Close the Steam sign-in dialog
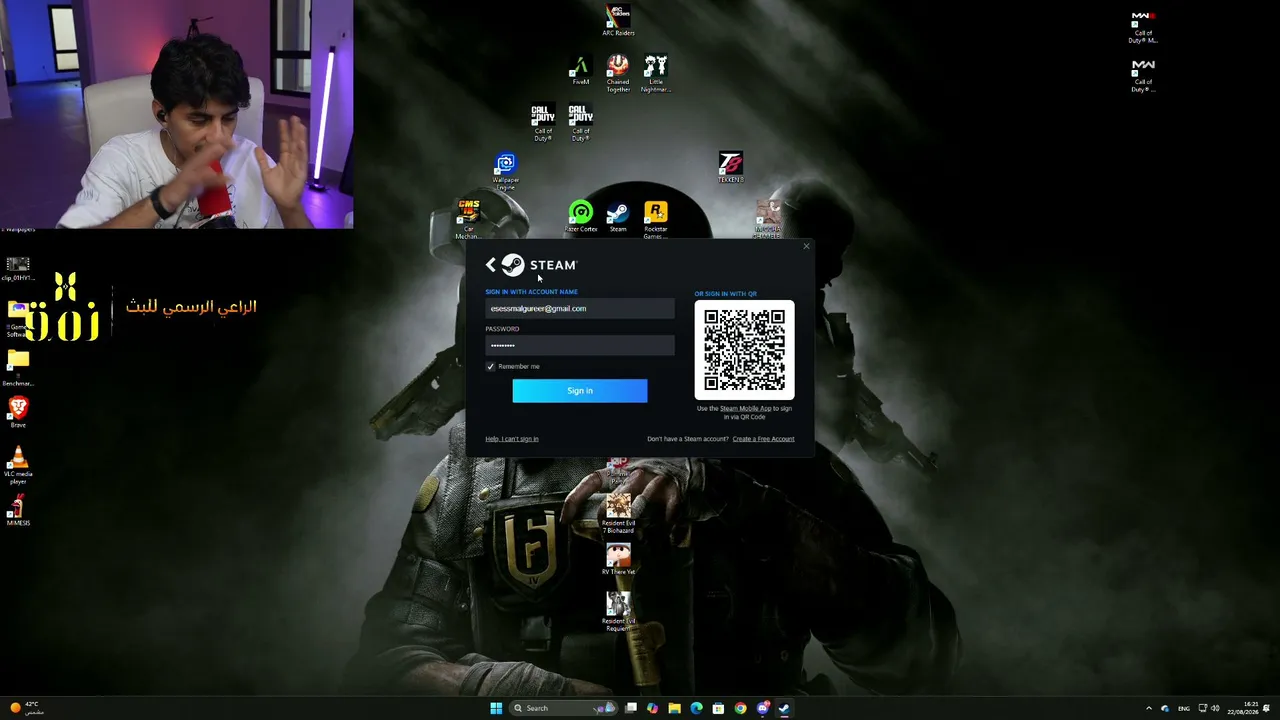 (806, 247)
